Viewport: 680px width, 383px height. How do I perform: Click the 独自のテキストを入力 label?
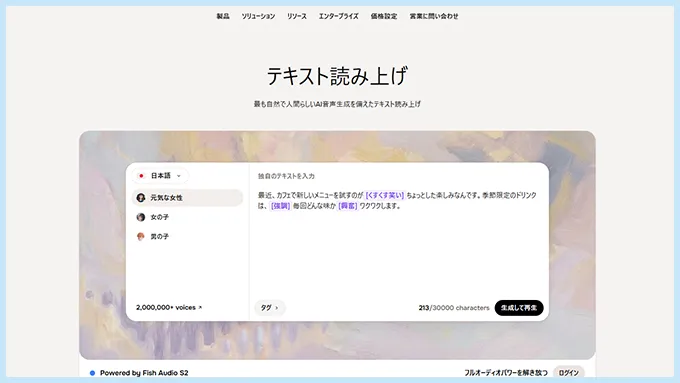click(x=286, y=176)
